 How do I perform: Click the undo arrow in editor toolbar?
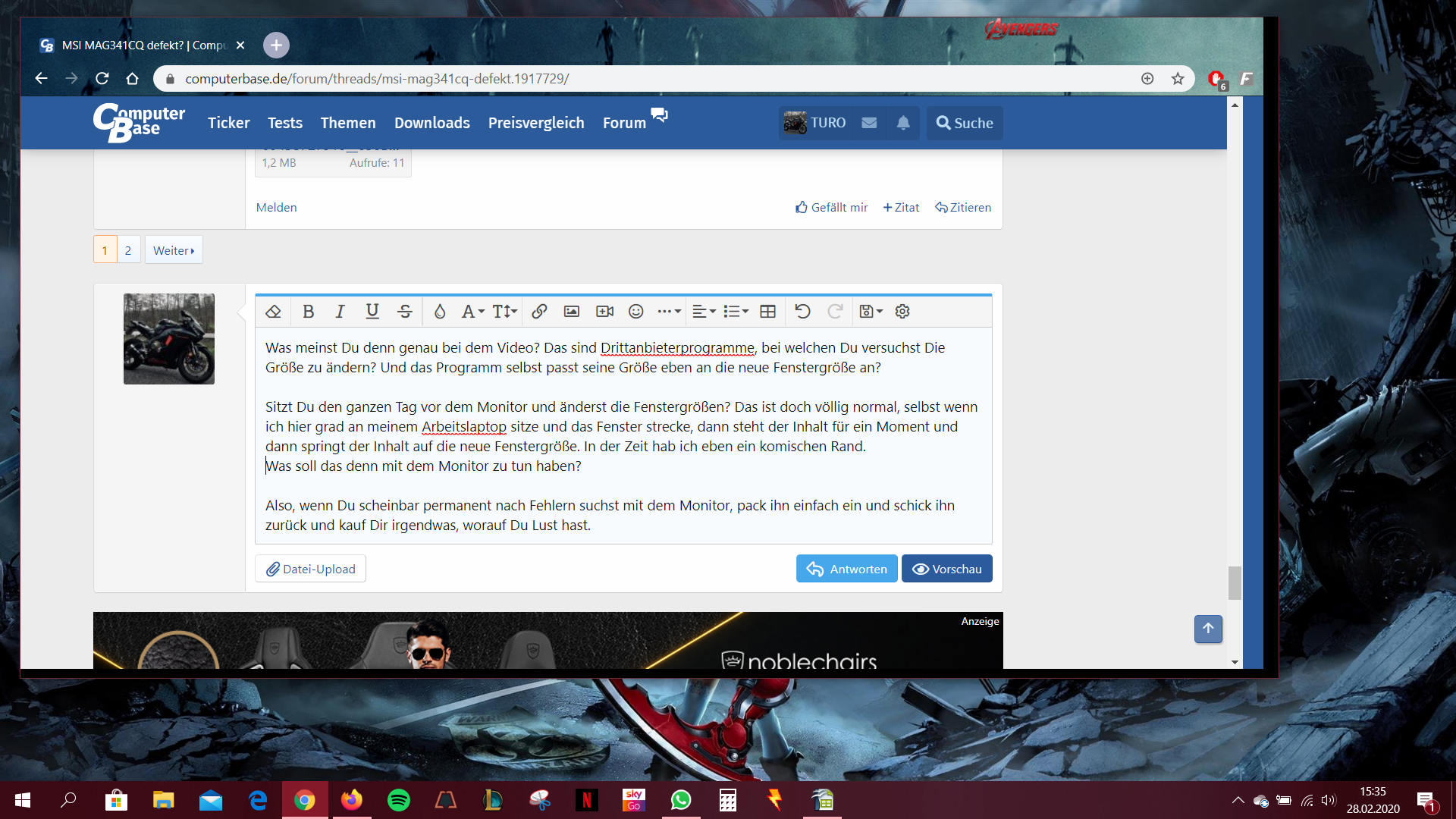coord(802,312)
